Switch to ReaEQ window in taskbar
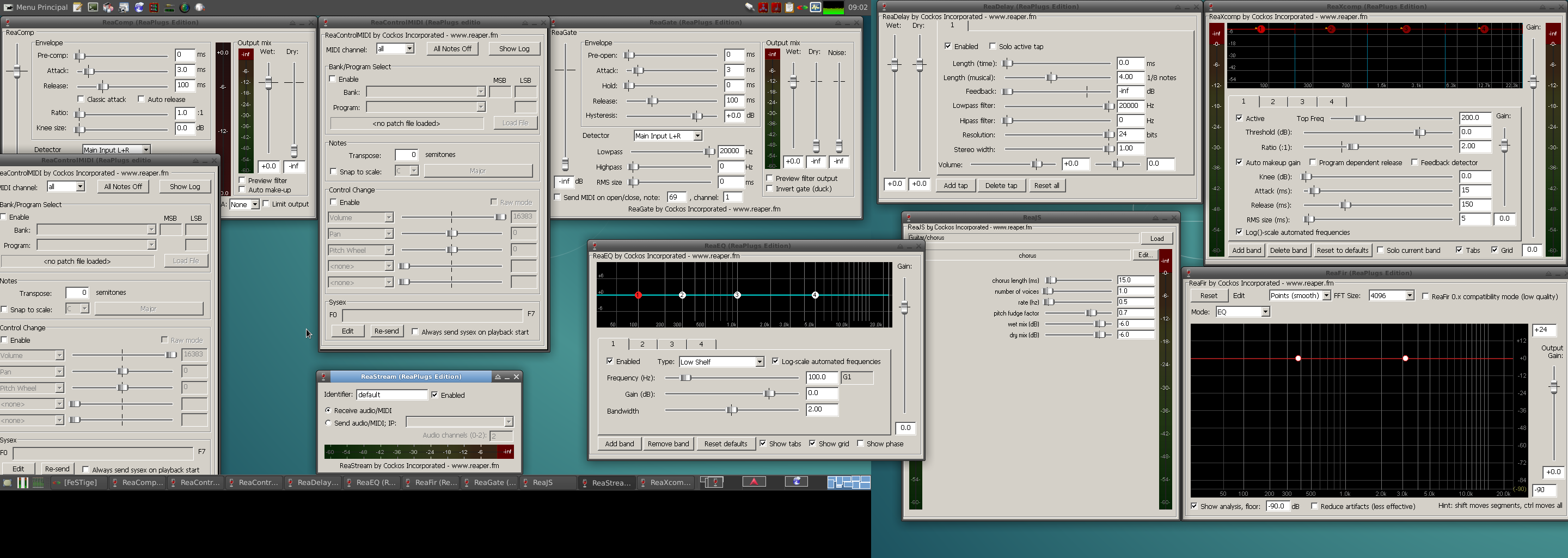 (x=370, y=482)
